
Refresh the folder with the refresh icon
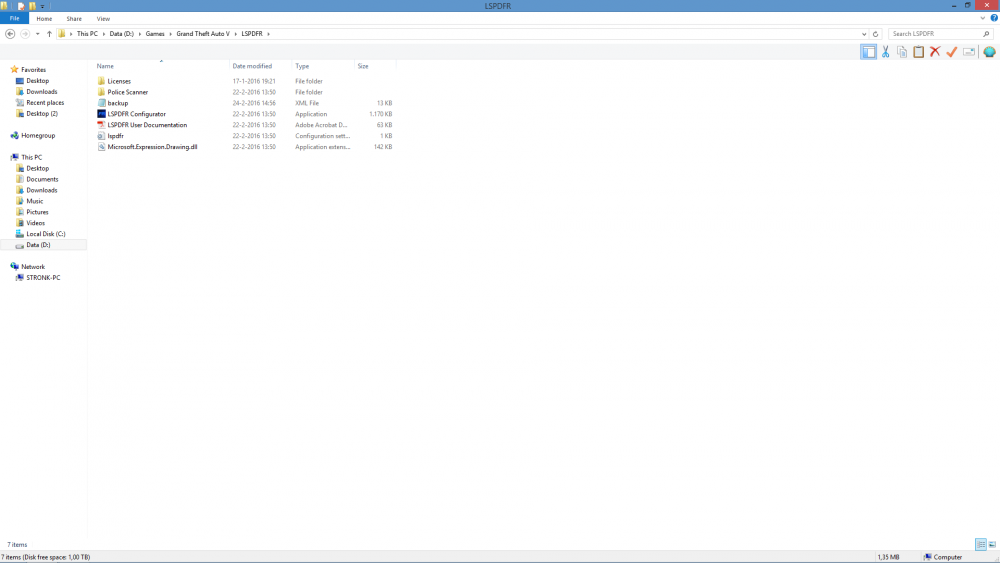[876, 34]
